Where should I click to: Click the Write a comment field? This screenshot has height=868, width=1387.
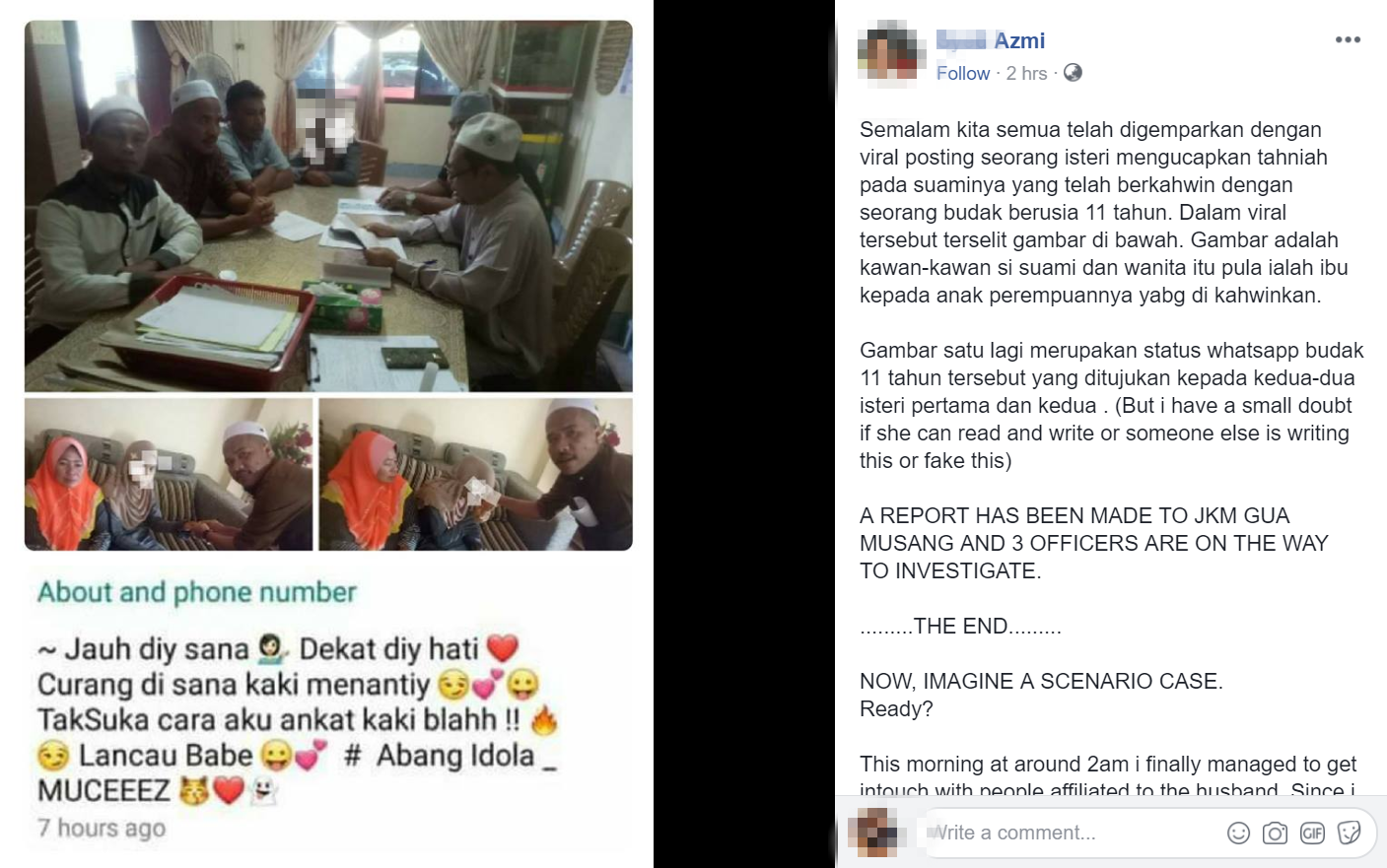pos(1070,833)
